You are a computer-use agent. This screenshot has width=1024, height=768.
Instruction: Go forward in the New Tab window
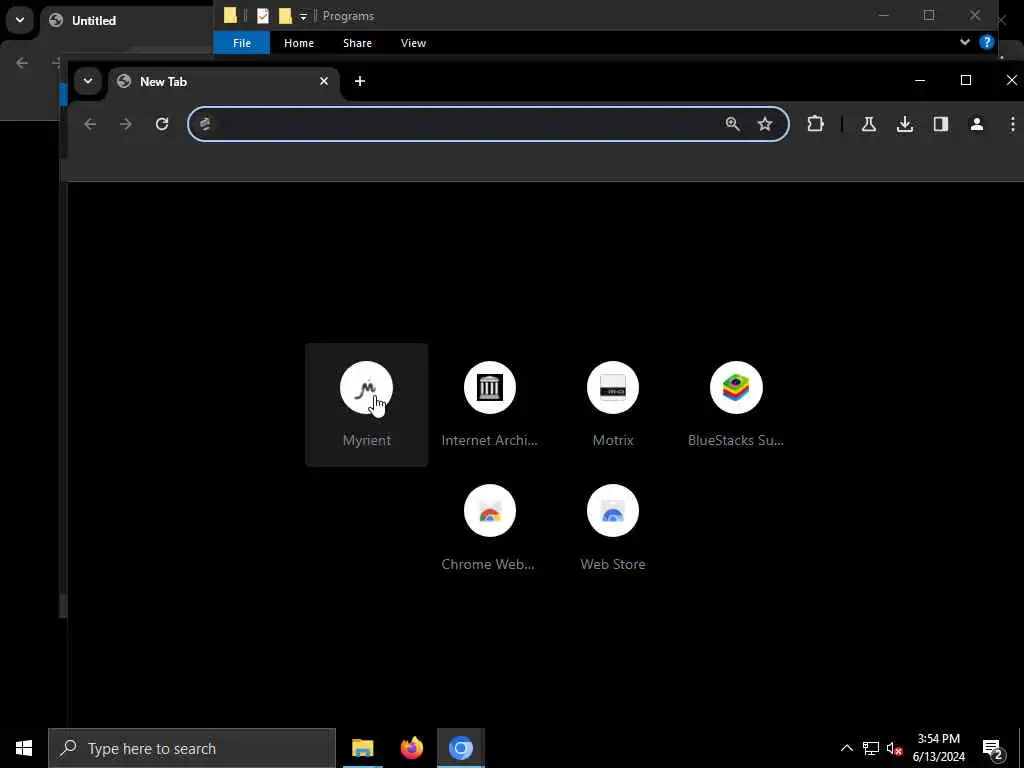(x=126, y=124)
